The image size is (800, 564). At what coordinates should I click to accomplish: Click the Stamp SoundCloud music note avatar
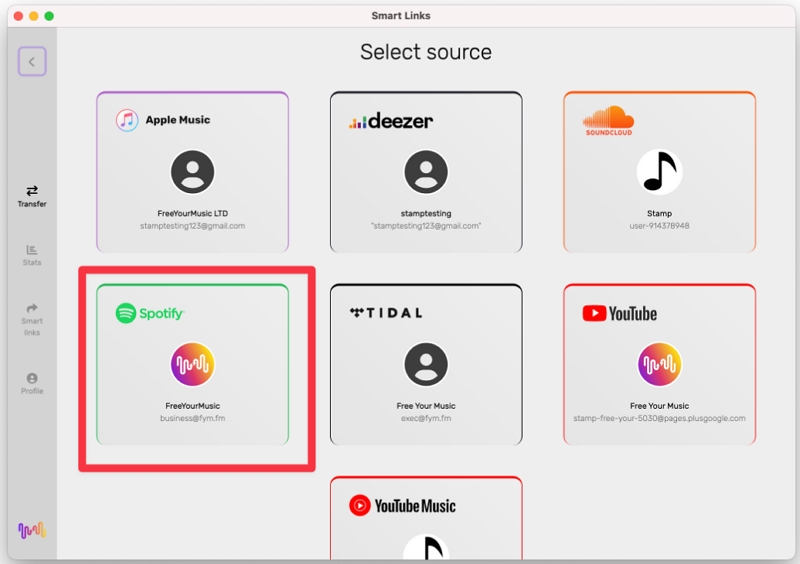click(x=659, y=172)
